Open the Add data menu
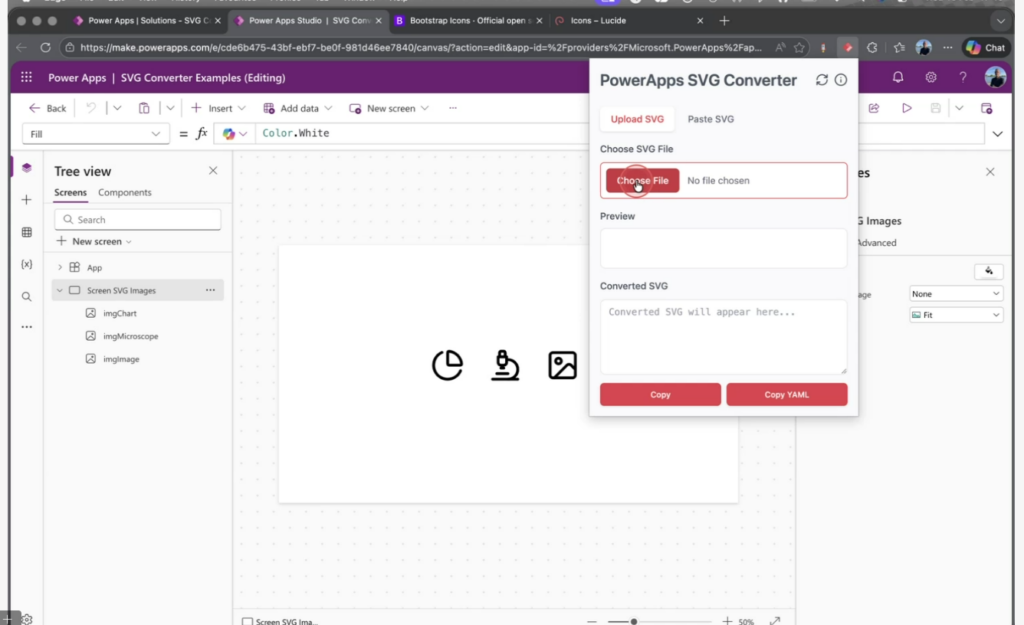 298,108
